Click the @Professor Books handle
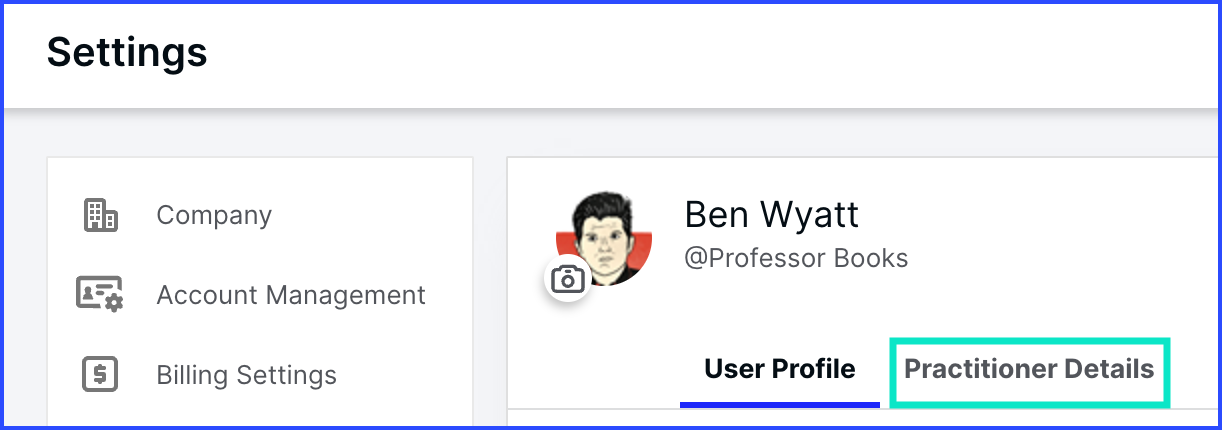The image size is (1222, 430). tap(796, 258)
